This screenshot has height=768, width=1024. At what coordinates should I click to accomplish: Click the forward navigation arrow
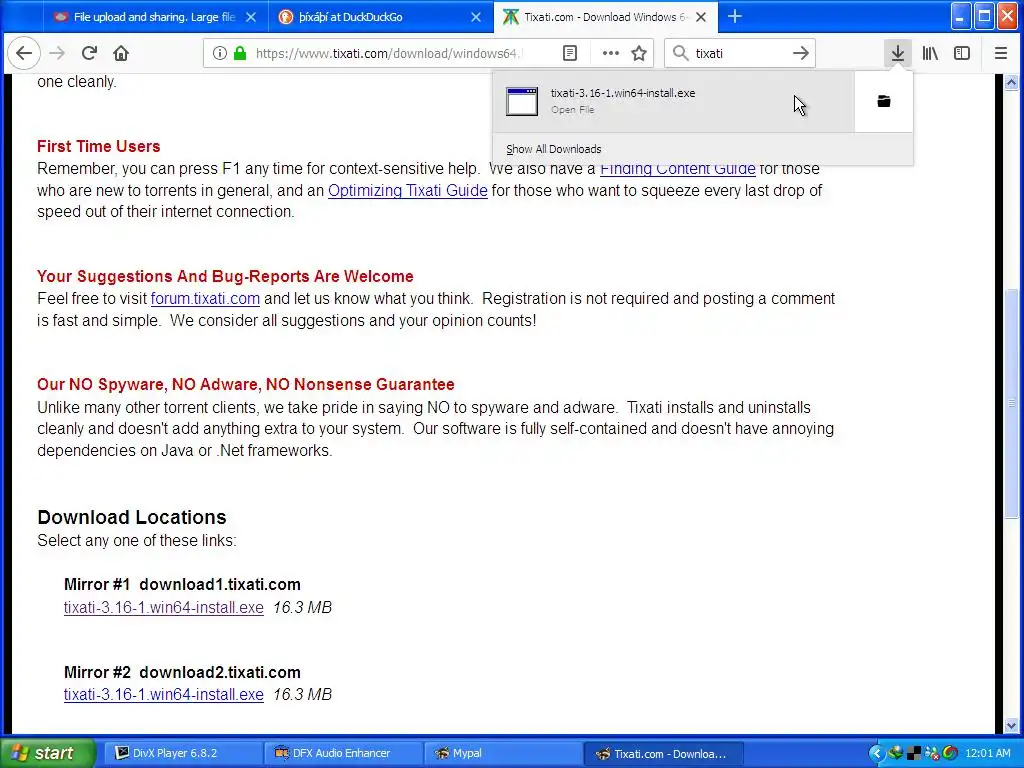click(57, 53)
